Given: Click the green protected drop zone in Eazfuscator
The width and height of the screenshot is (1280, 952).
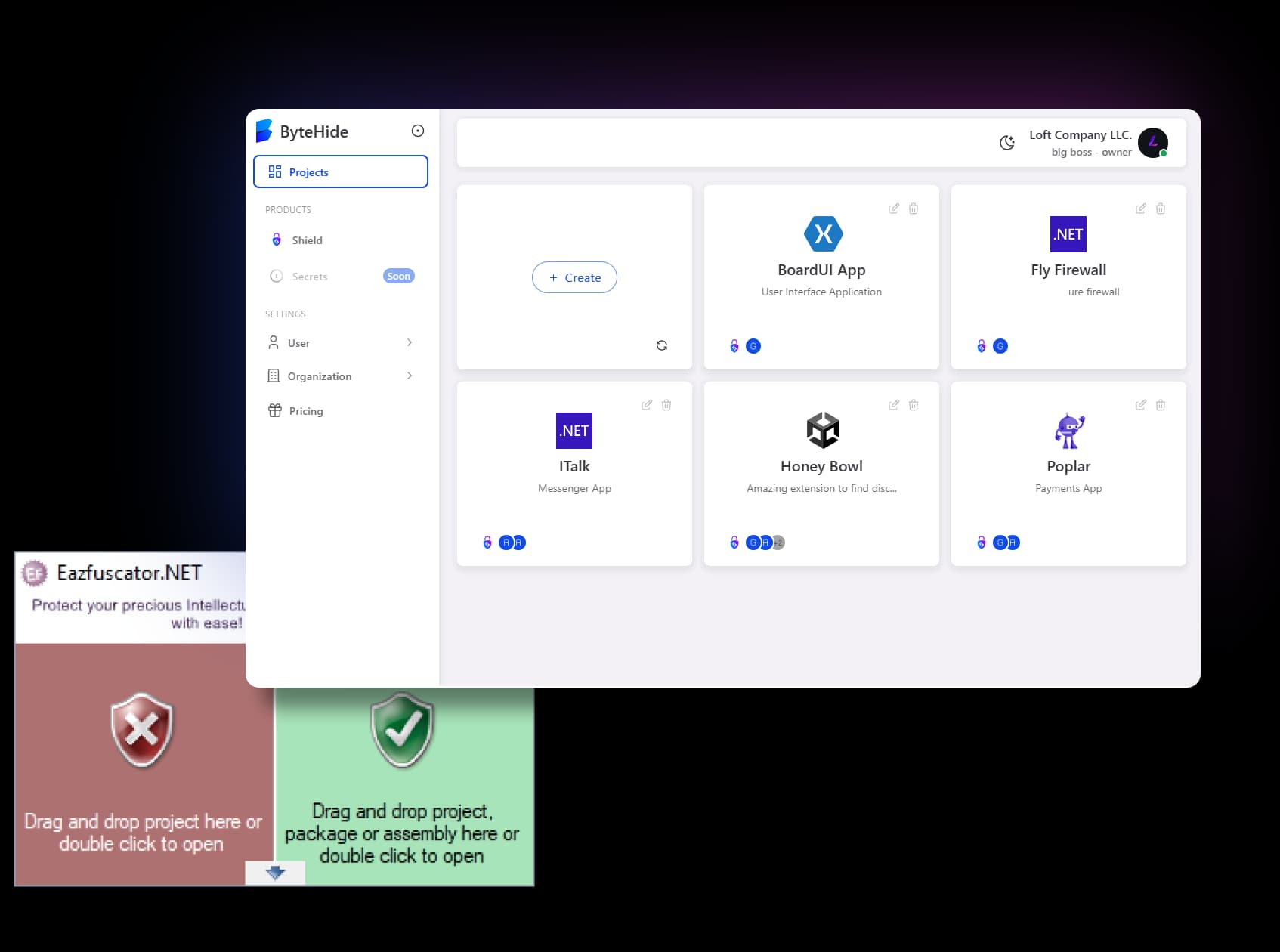Looking at the screenshot, I should [x=405, y=786].
